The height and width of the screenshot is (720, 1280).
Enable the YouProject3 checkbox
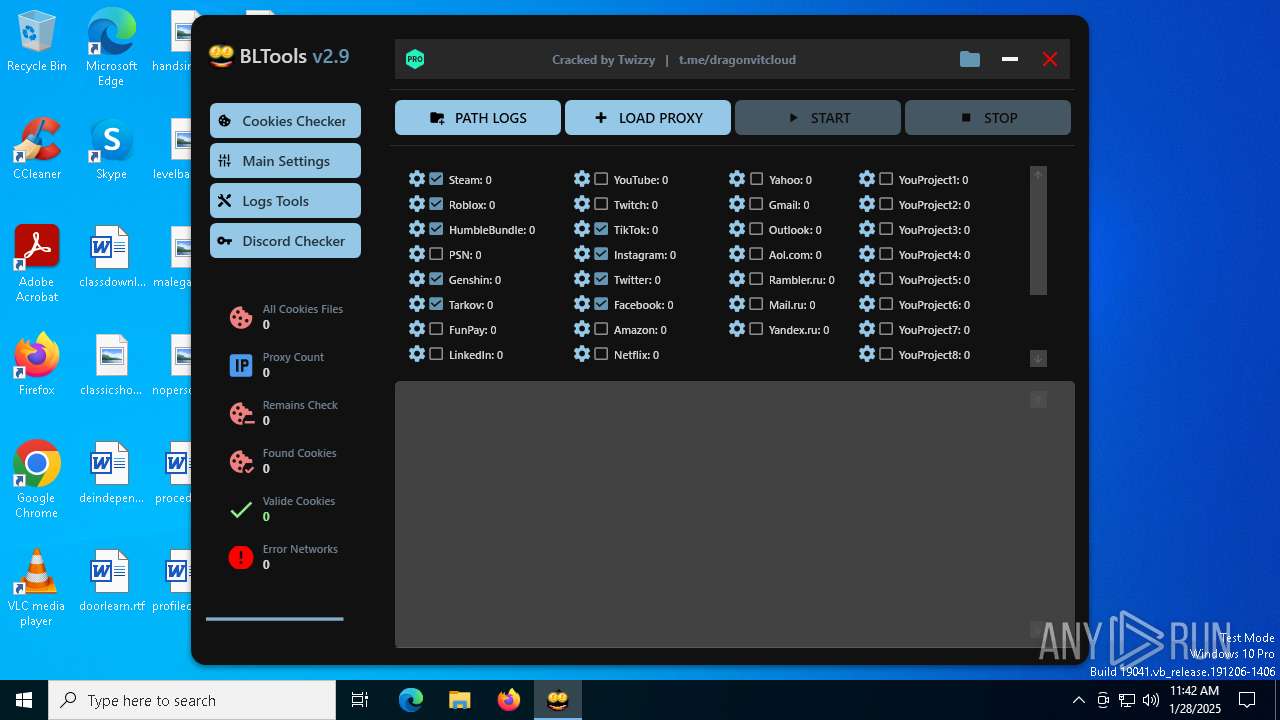click(x=886, y=229)
